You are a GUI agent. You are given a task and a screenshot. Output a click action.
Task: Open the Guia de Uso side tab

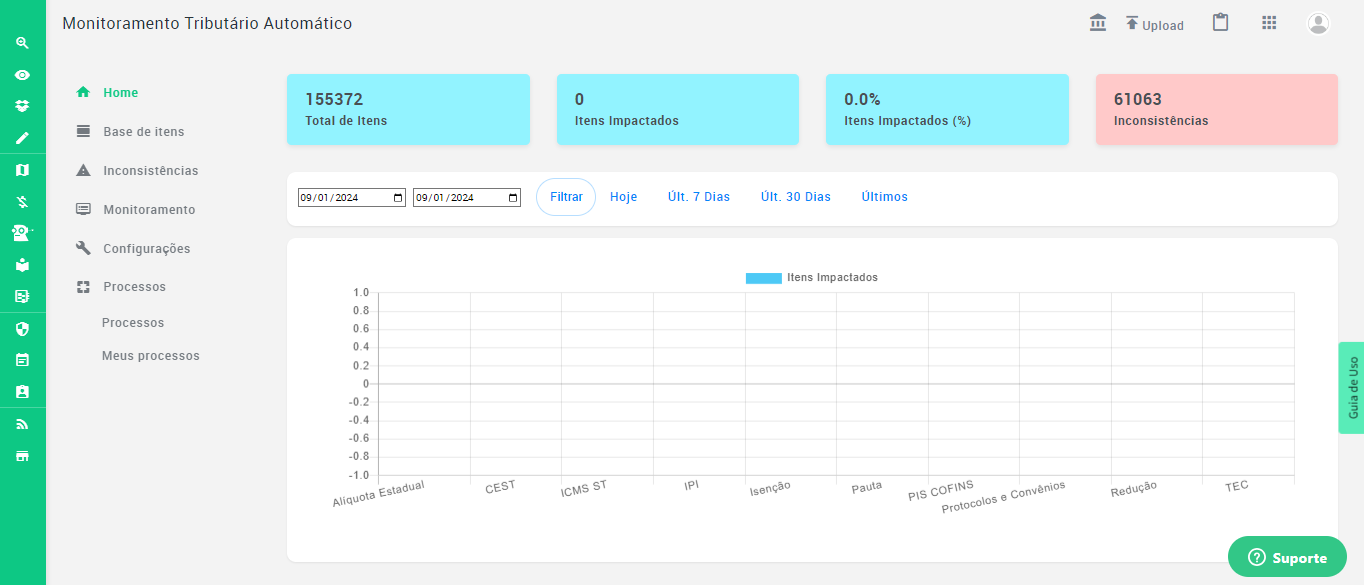[x=1352, y=388]
